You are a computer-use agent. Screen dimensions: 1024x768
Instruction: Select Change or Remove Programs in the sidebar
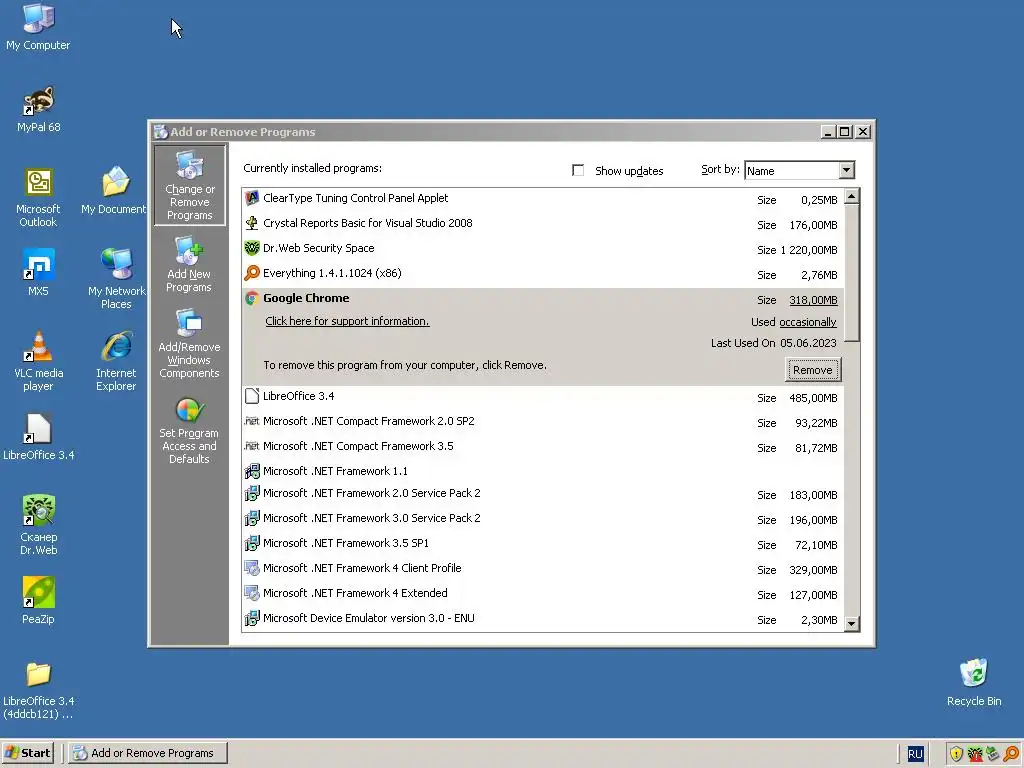[x=189, y=185]
